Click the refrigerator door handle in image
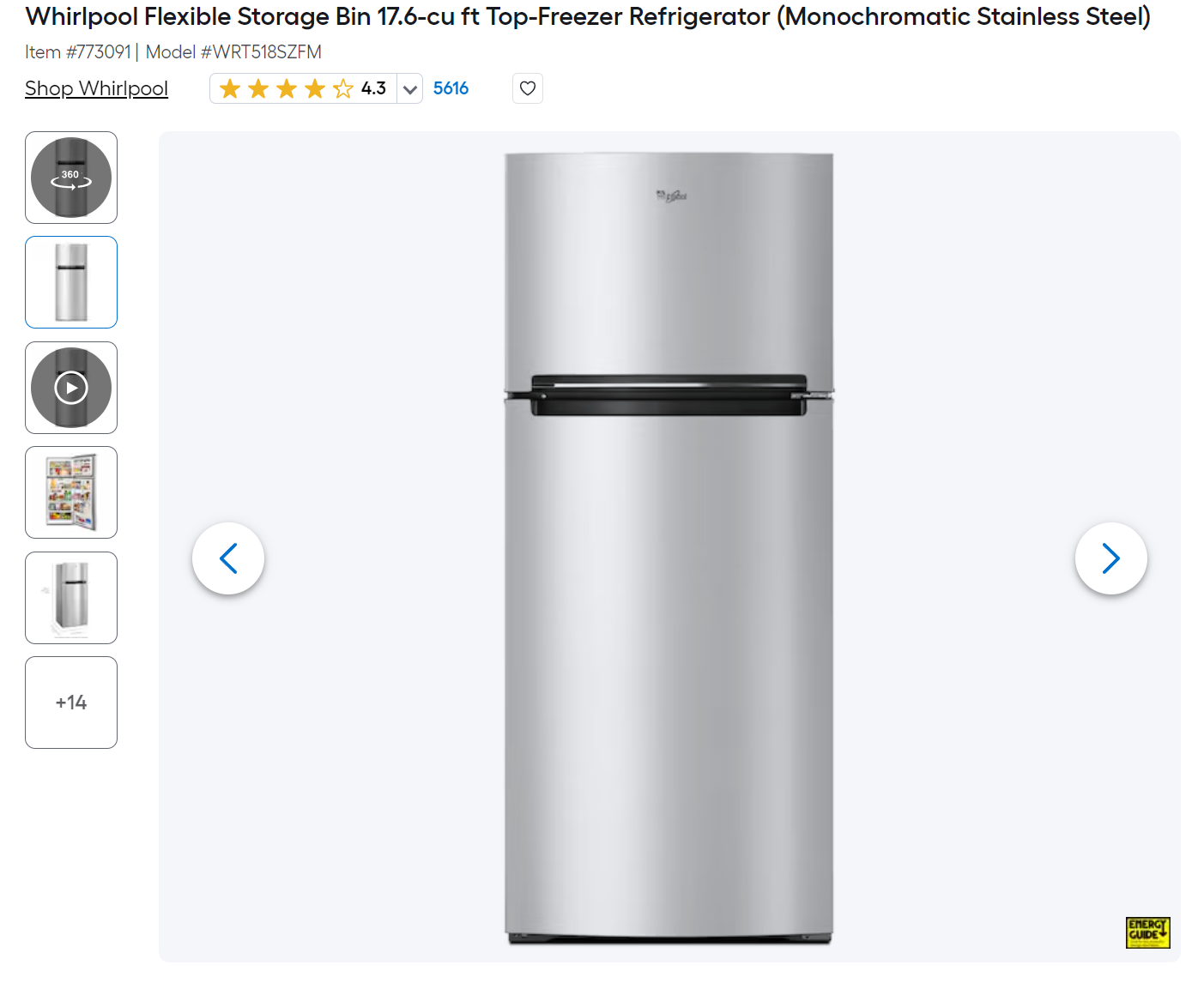 669,395
